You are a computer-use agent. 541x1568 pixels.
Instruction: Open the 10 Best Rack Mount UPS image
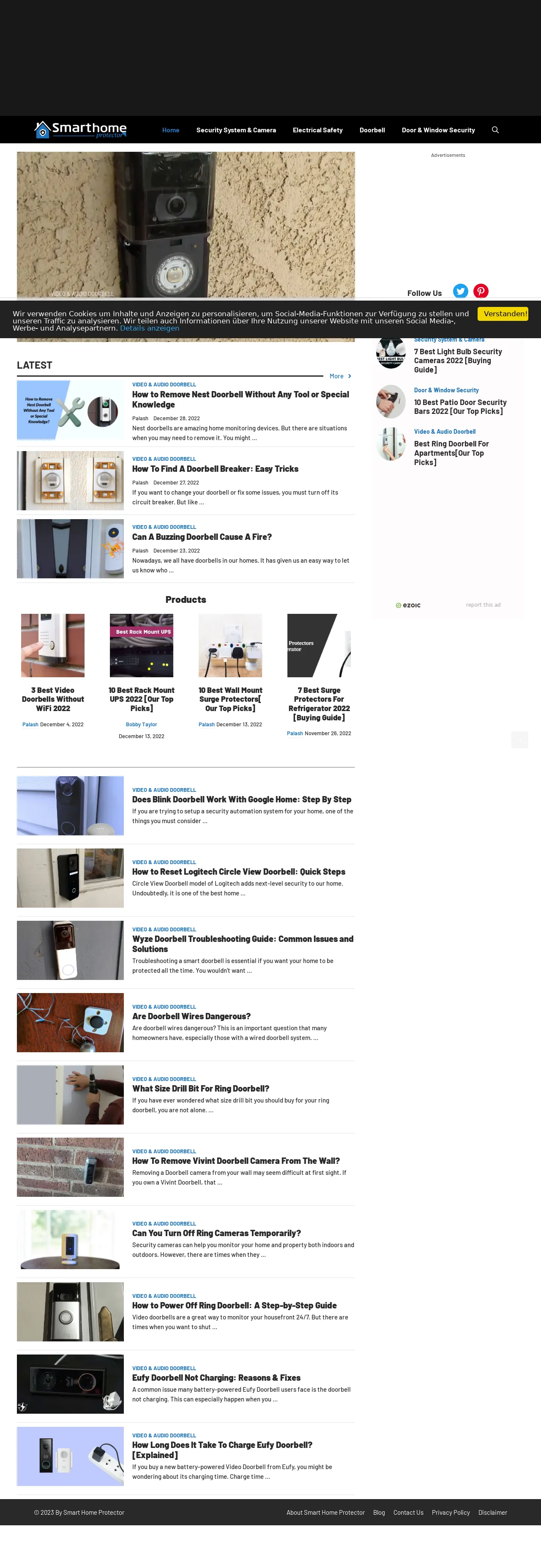click(141, 645)
